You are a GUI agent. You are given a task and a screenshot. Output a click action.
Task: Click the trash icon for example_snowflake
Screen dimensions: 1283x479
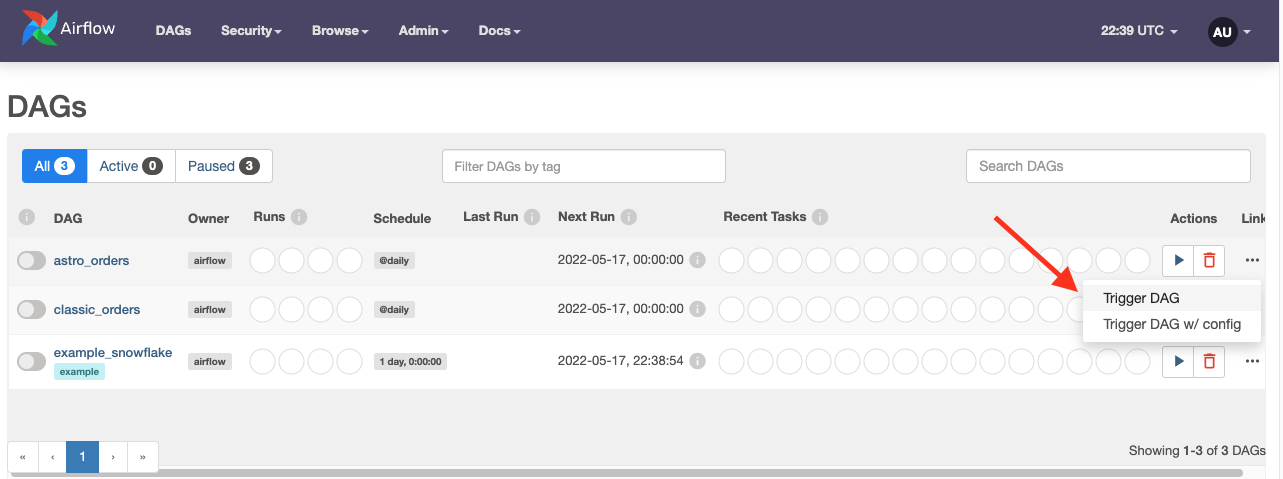coord(1209,361)
